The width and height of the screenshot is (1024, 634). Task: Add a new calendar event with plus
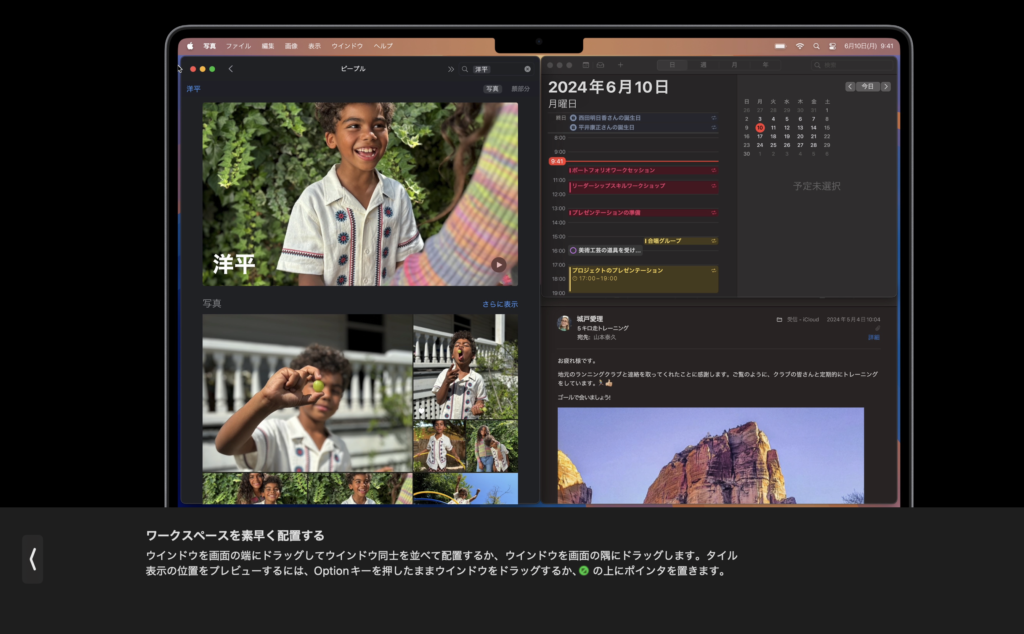[620, 65]
